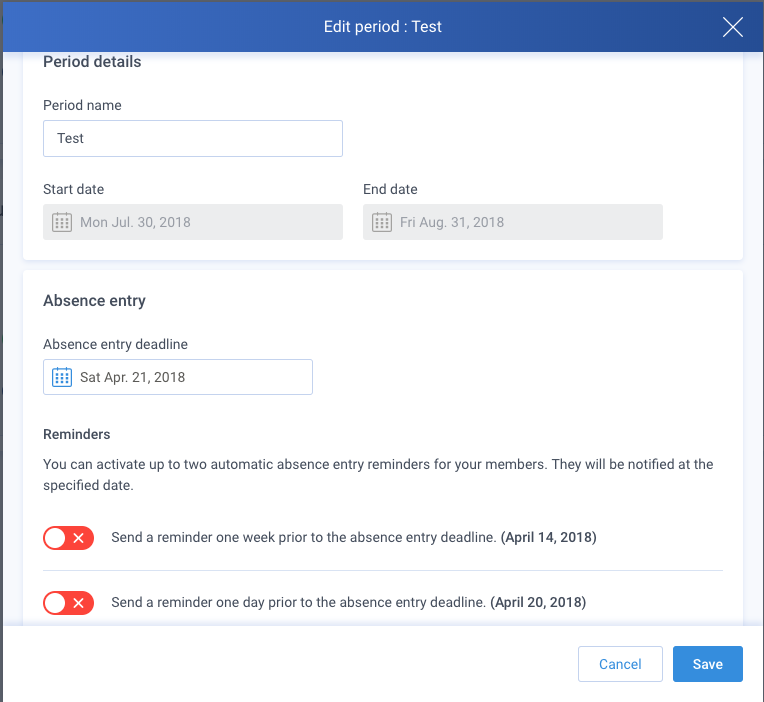Click the April 14, 2018 reminder date text
Viewport: 764px width, 702px height.
[549, 537]
